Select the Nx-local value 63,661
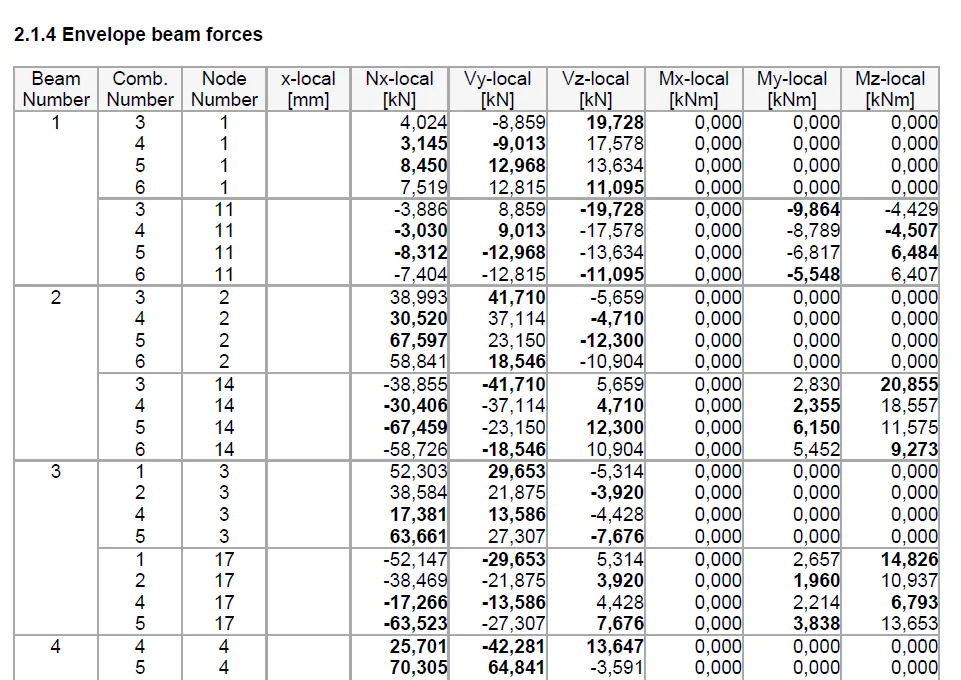 tap(419, 536)
